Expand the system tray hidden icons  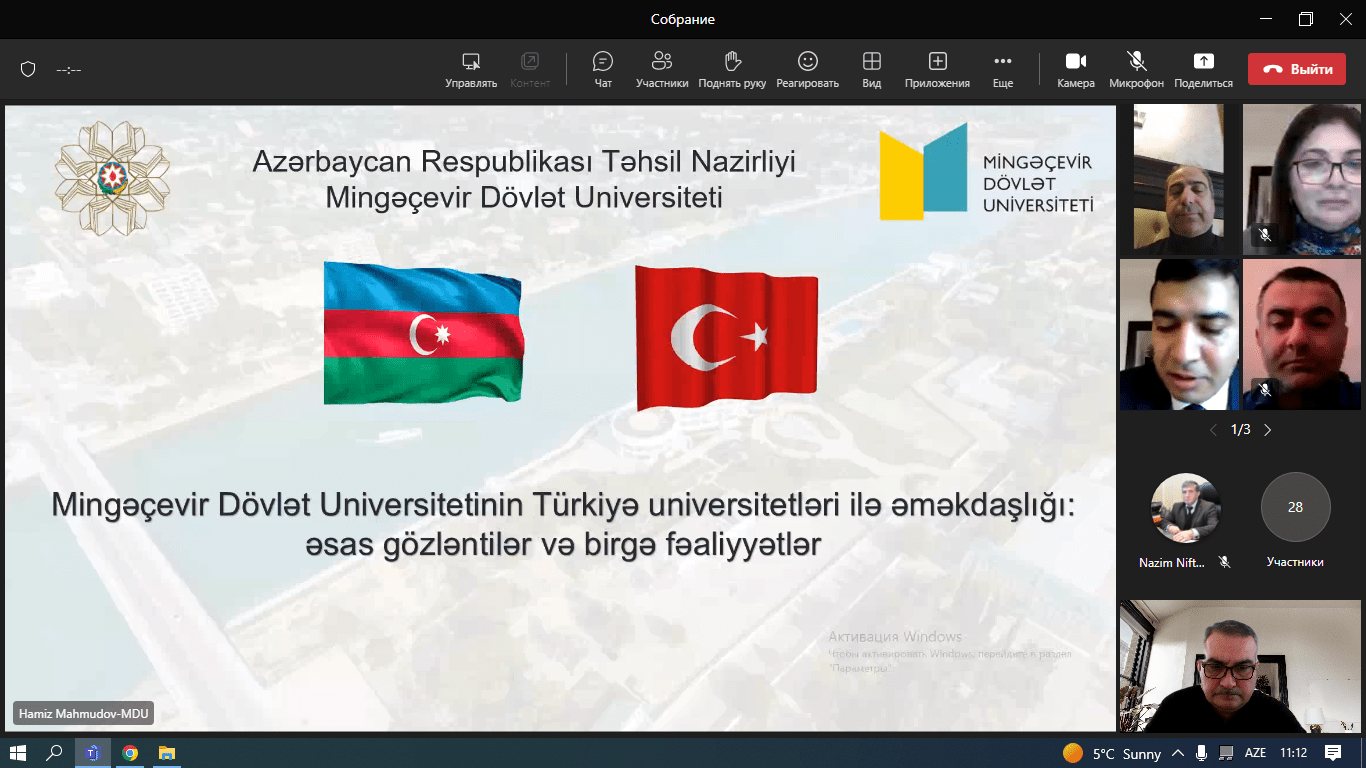tap(1178, 753)
